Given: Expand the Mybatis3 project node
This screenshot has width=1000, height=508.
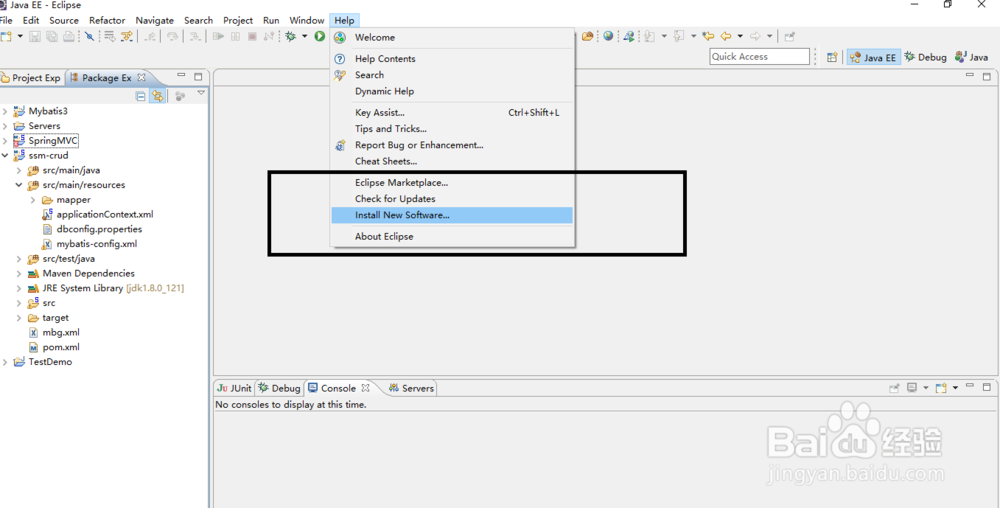Looking at the screenshot, I should [5, 111].
